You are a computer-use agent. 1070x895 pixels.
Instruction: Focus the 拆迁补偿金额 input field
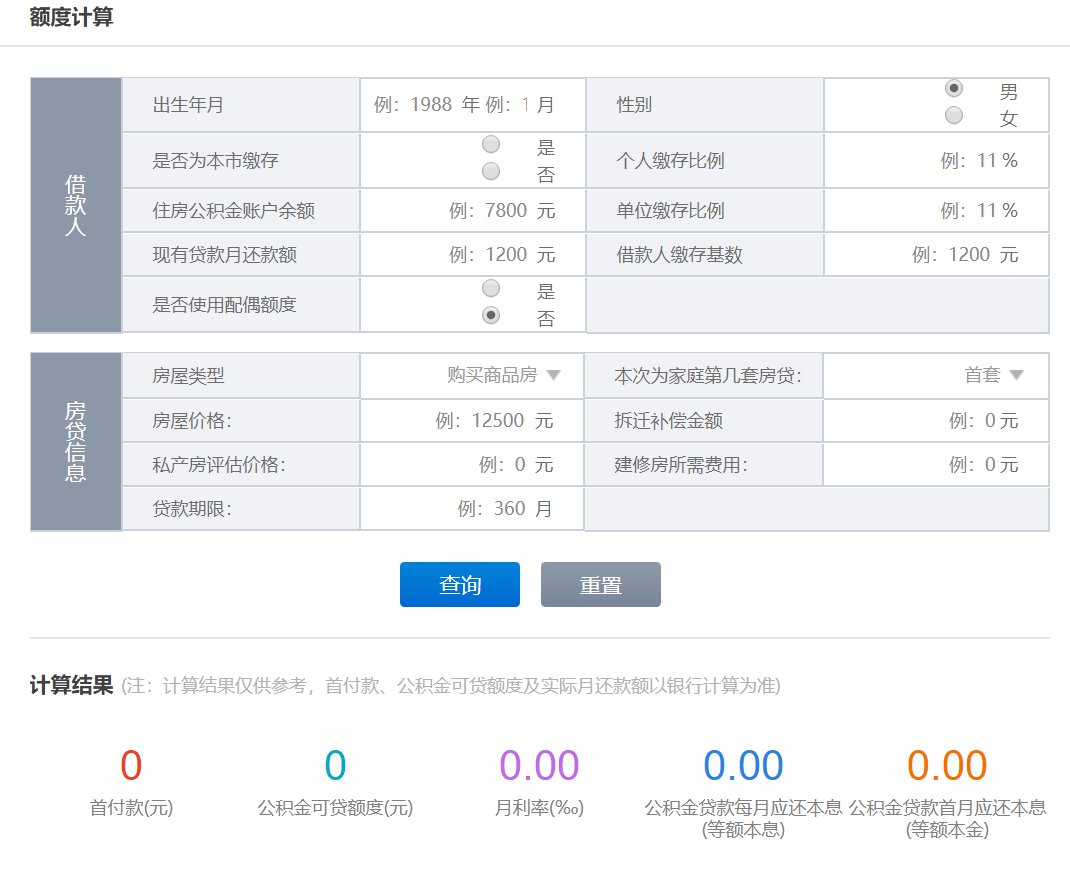[x=971, y=421]
